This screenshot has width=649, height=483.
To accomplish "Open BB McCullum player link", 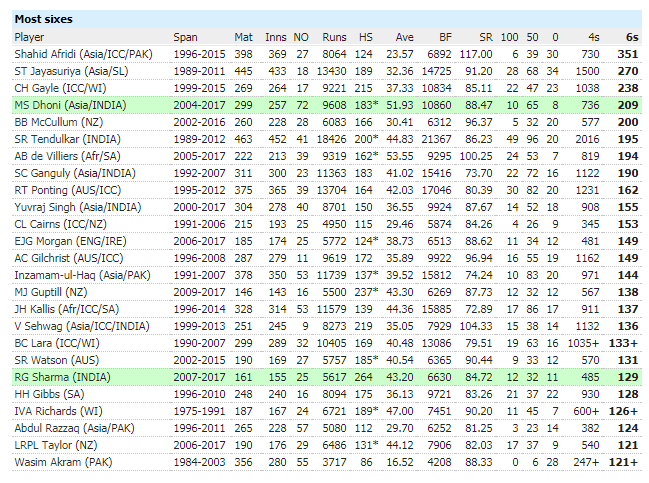I will point(58,122).
